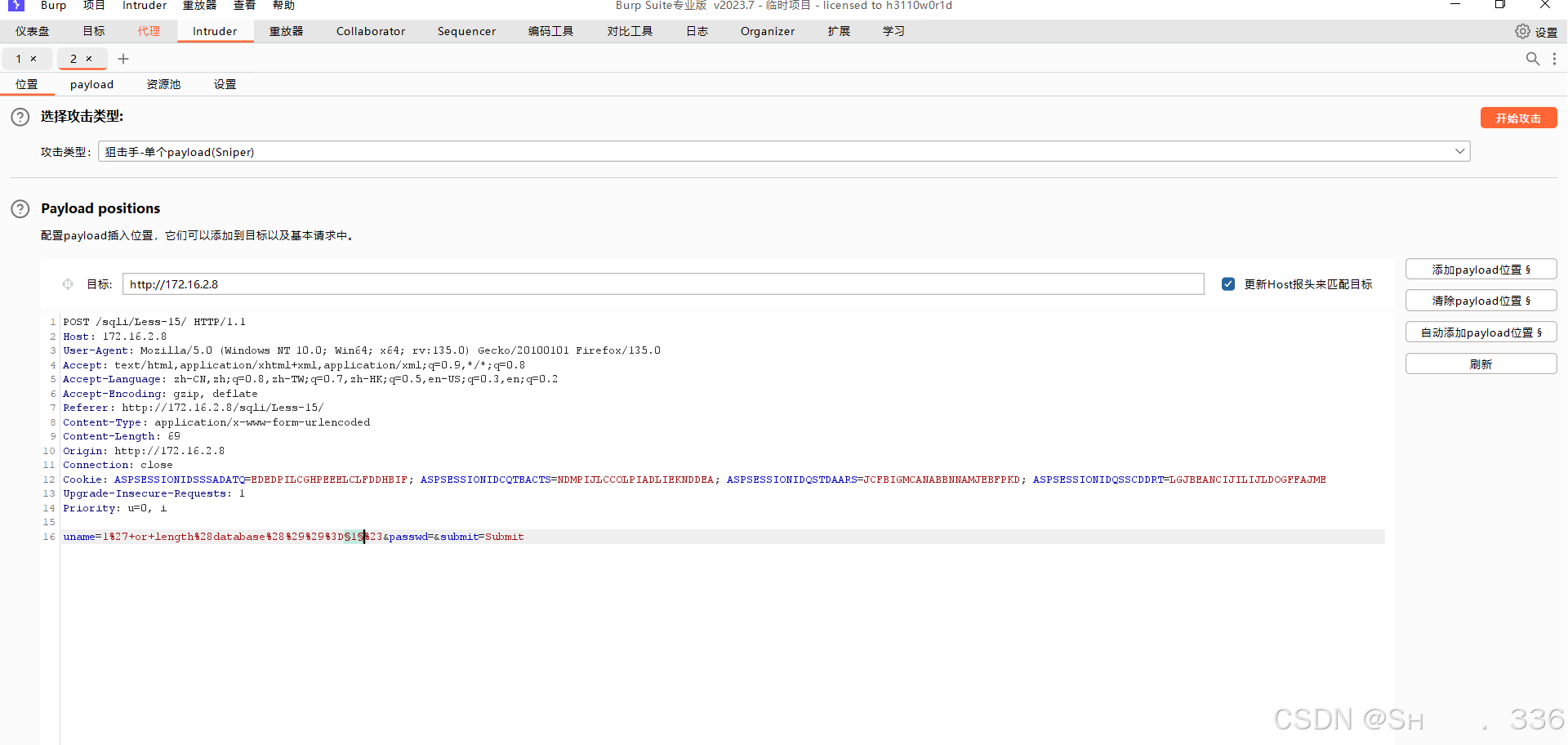Click the target crosshair icon
1568x745 pixels.
pos(68,284)
